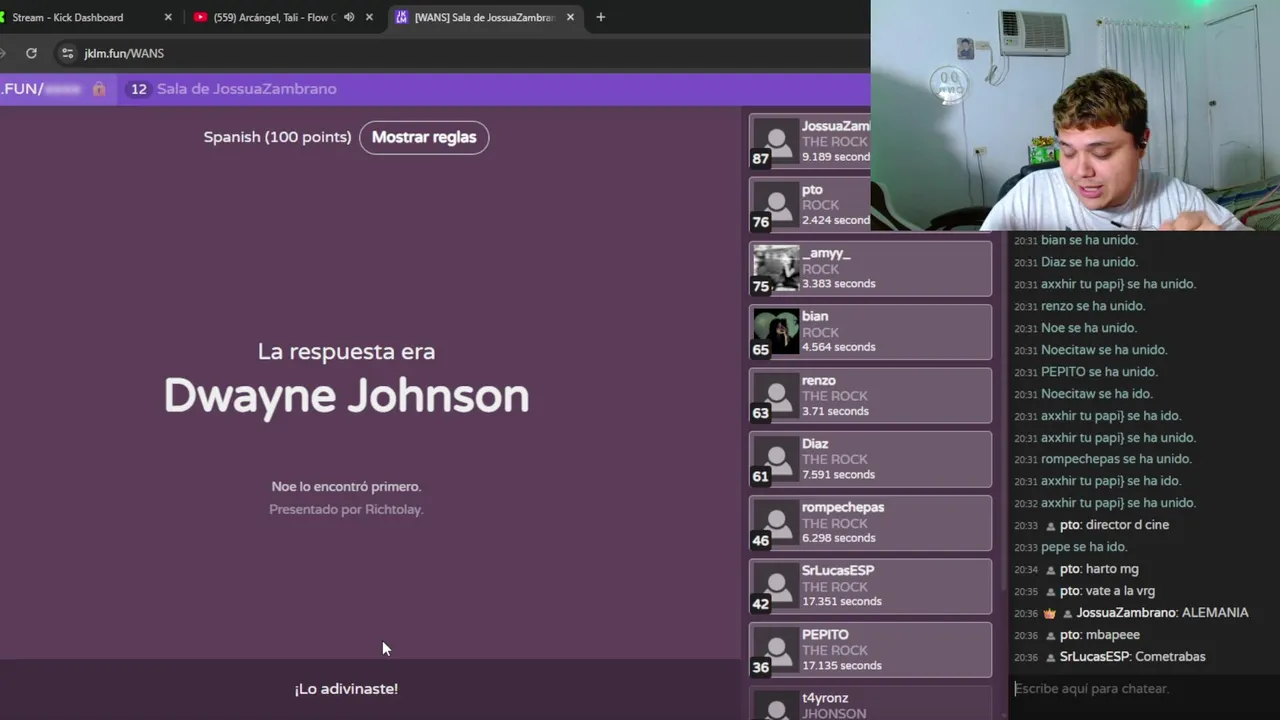
Task: Select bian player name
Action: point(815,316)
